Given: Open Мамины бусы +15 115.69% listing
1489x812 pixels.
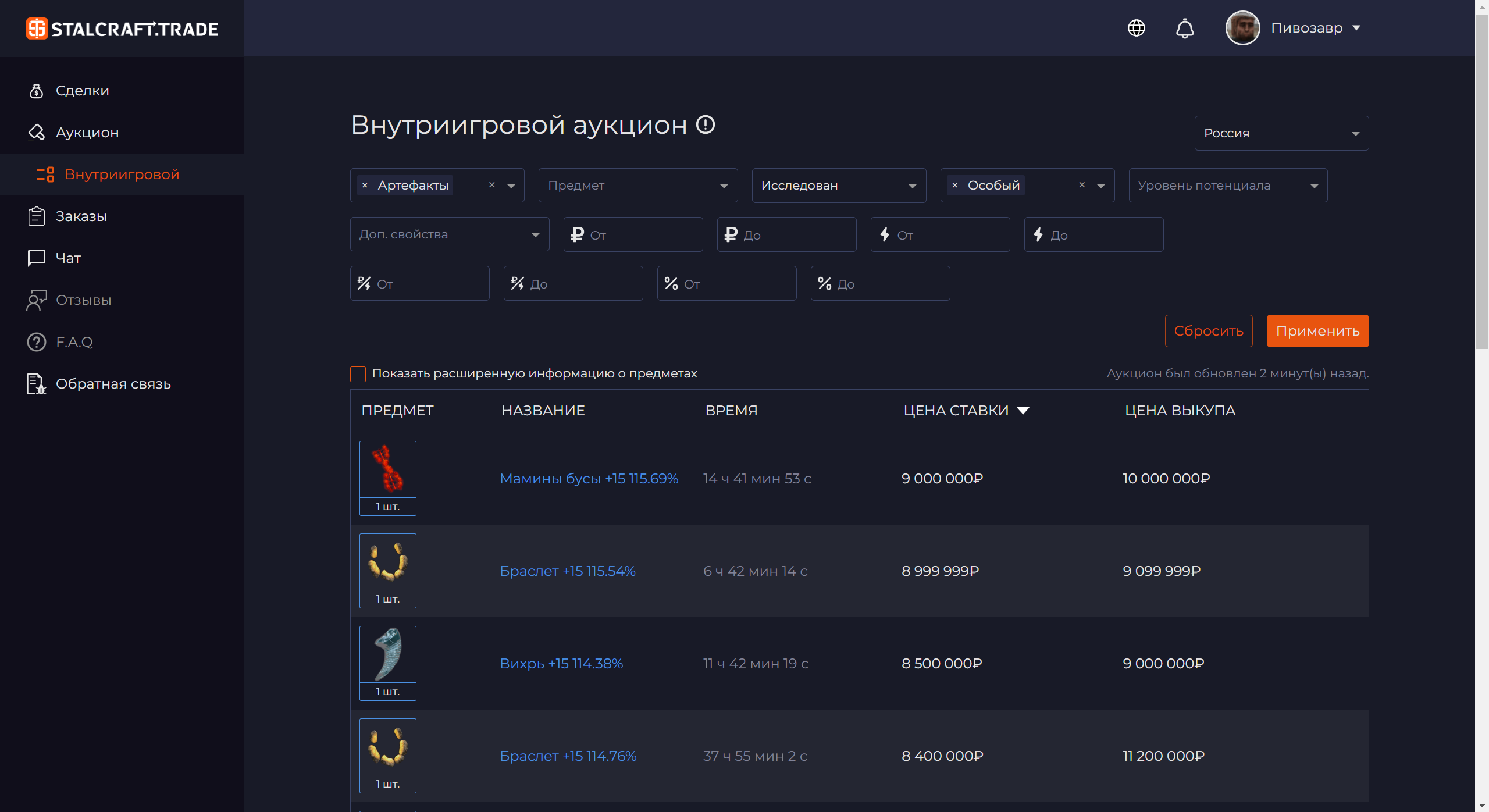Looking at the screenshot, I should pos(589,478).
